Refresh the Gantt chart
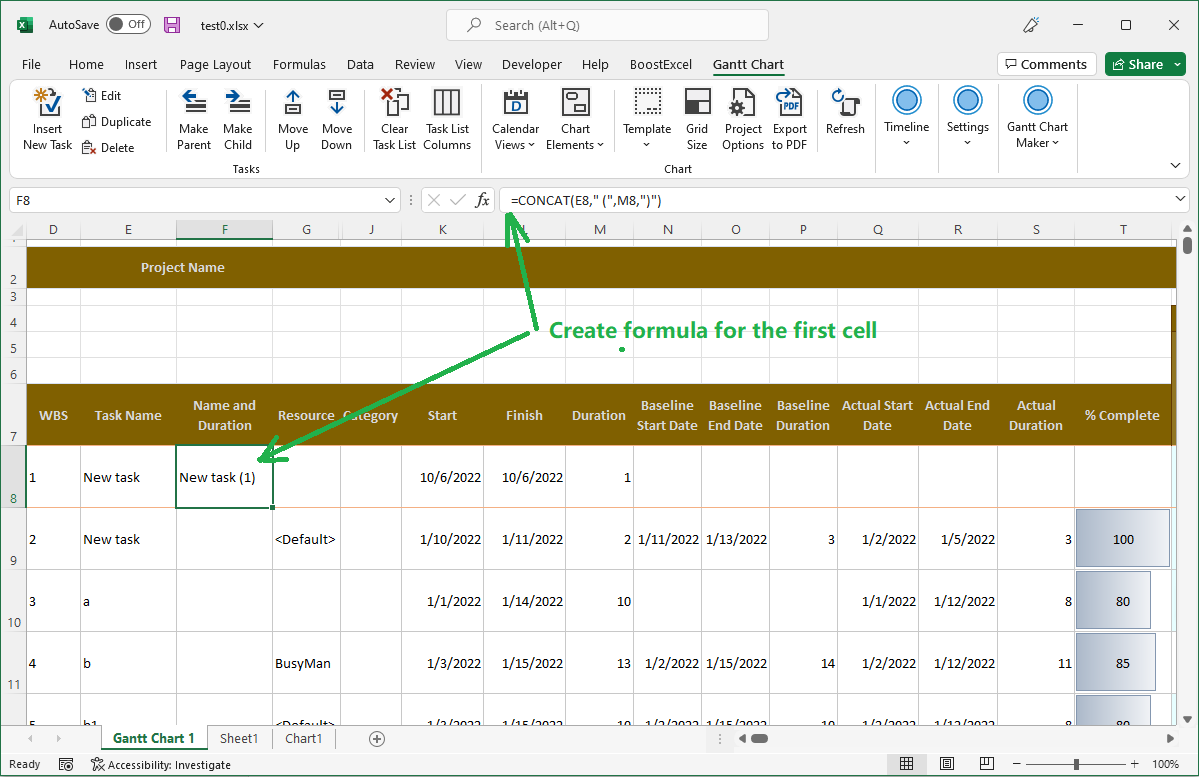The width and height of the screenshot is (1199, 777). tap(845, 118)
